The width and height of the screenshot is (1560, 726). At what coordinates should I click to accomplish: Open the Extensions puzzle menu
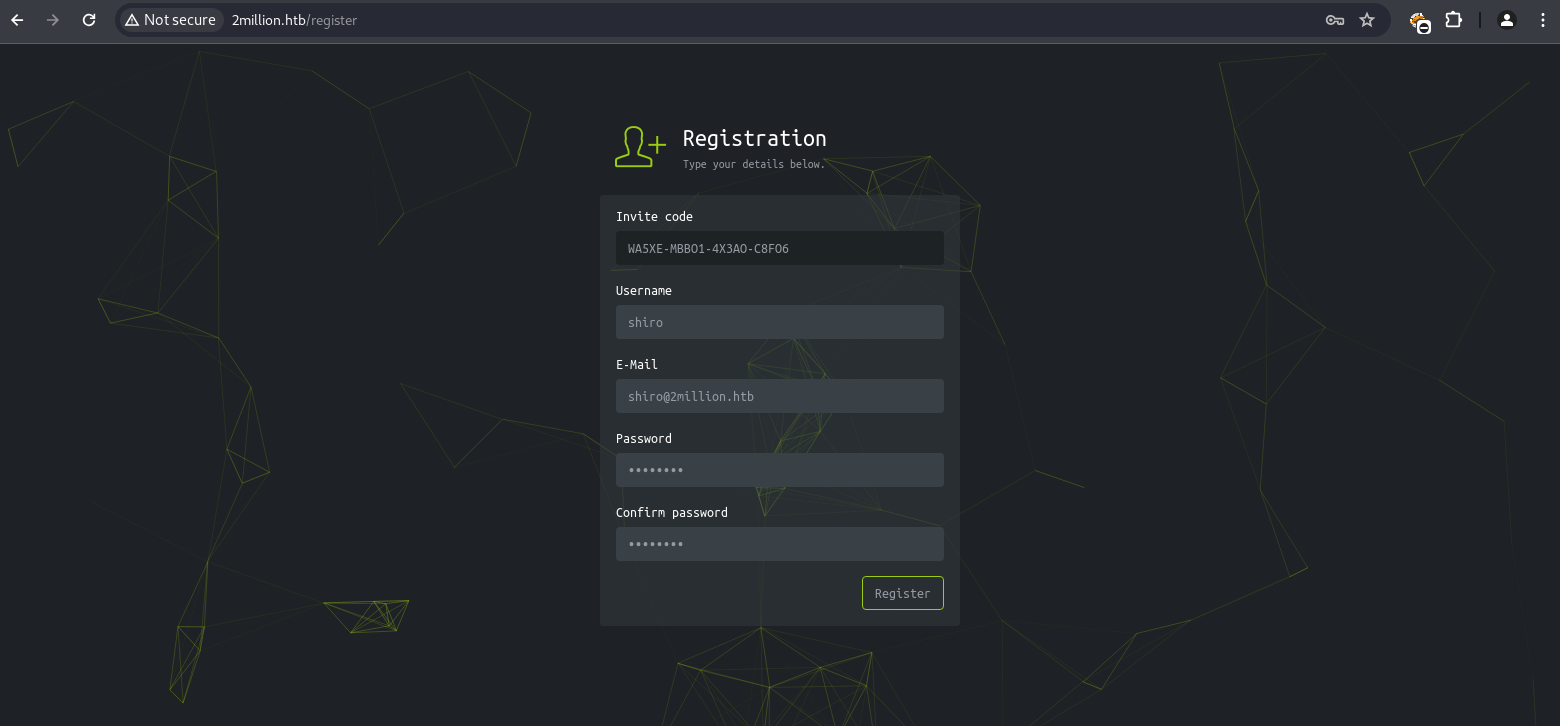(1454, 20)
